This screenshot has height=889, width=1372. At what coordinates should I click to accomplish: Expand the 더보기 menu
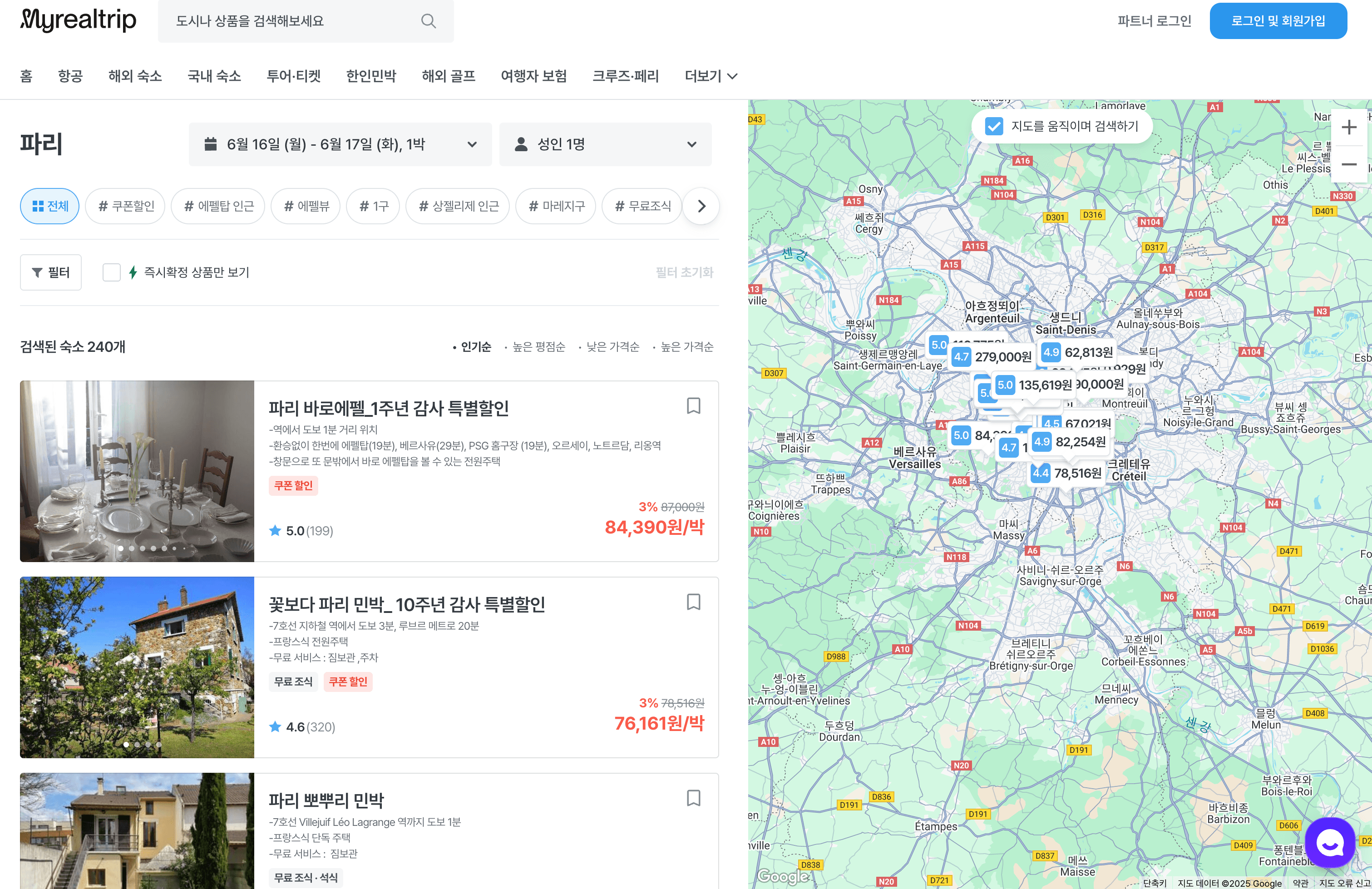710,76
